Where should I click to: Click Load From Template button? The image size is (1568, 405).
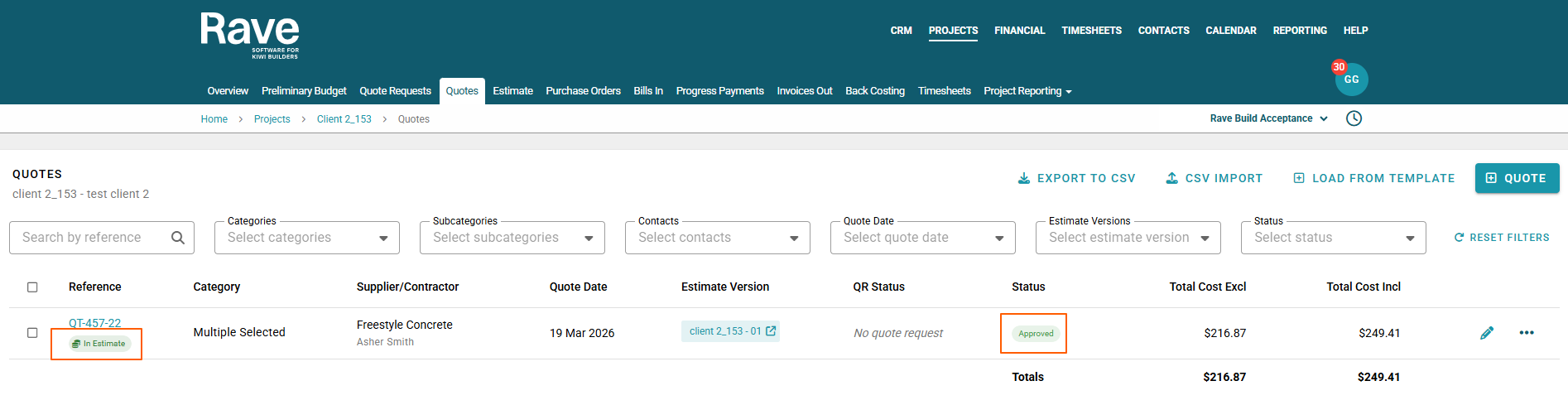pyautogui.click(x=1373, y=178)
